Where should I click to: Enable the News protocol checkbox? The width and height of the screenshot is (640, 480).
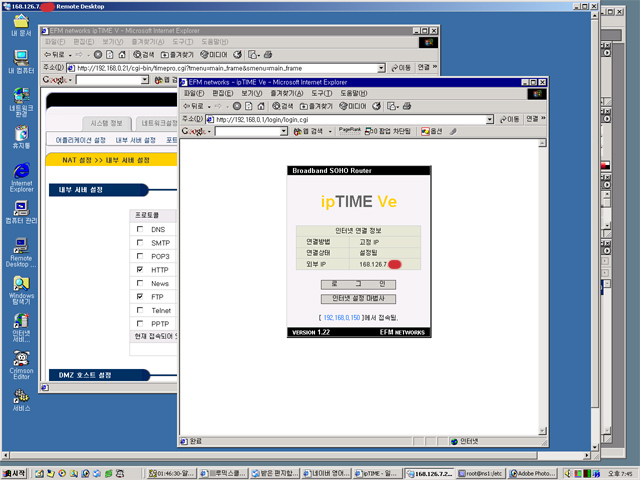pyautogui.click(x=140, y=283)
